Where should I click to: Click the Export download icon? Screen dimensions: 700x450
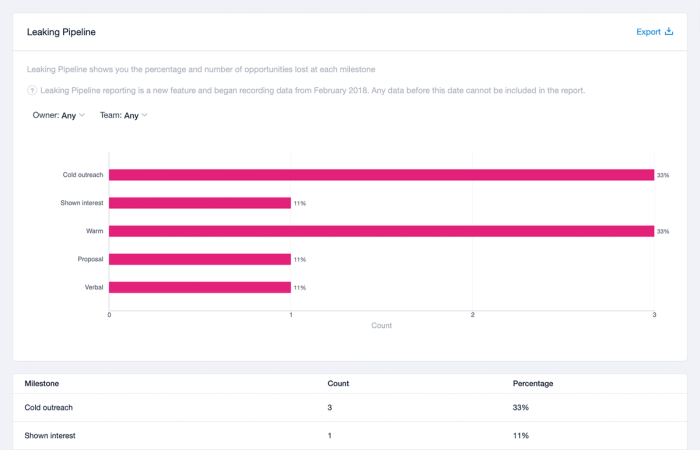(x=669, y=32)
